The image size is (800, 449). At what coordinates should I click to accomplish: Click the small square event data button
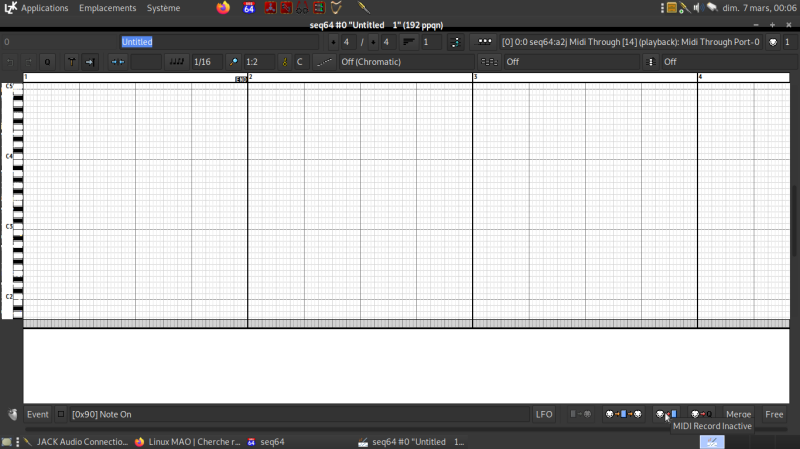[61, 414]
